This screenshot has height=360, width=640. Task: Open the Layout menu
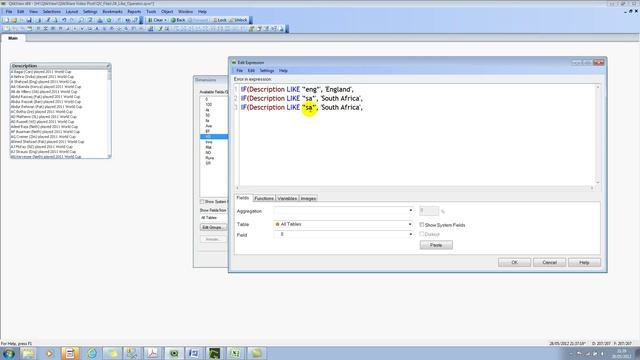click(x=72, y=12)
